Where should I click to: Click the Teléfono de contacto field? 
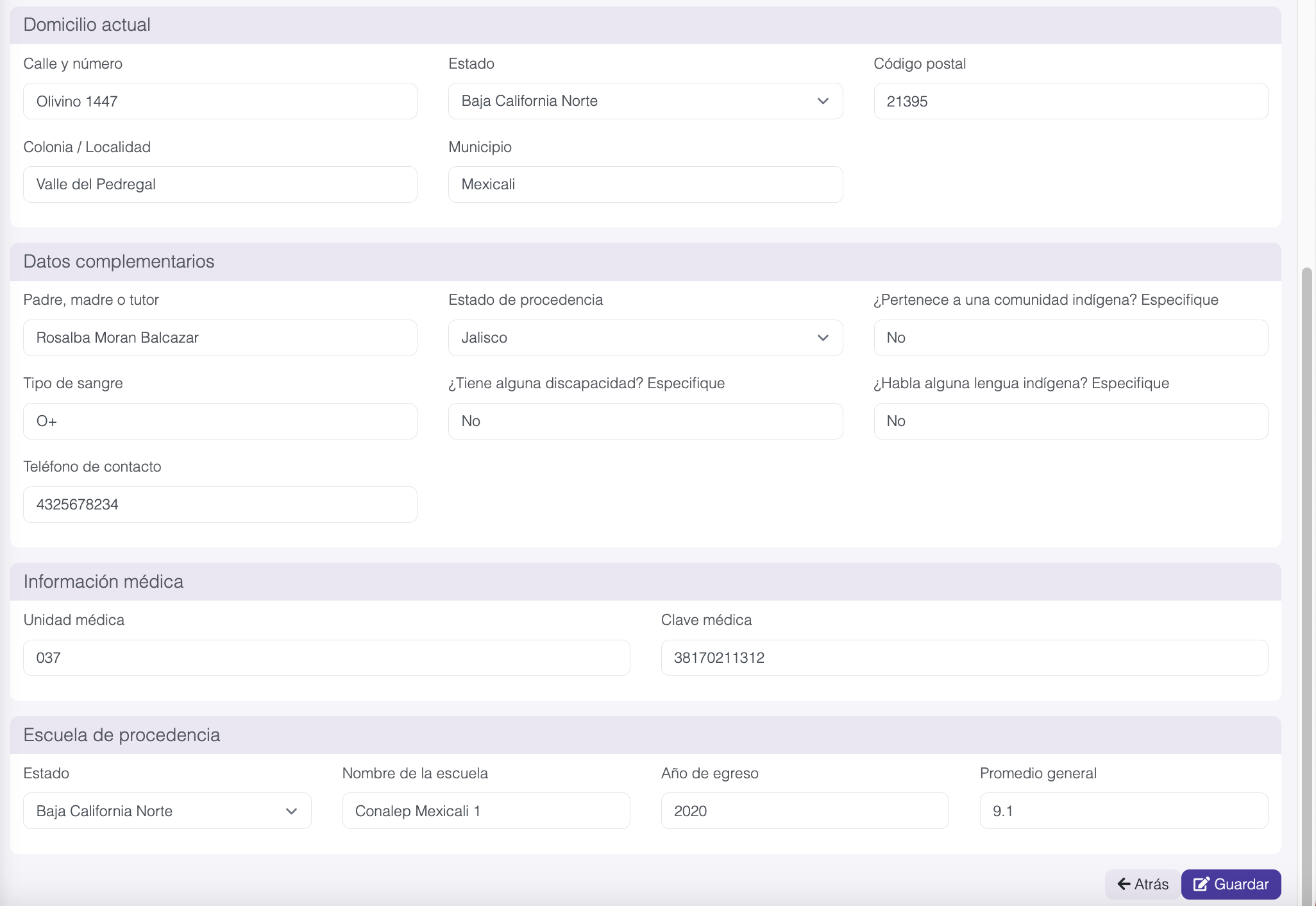coord(220,504)
